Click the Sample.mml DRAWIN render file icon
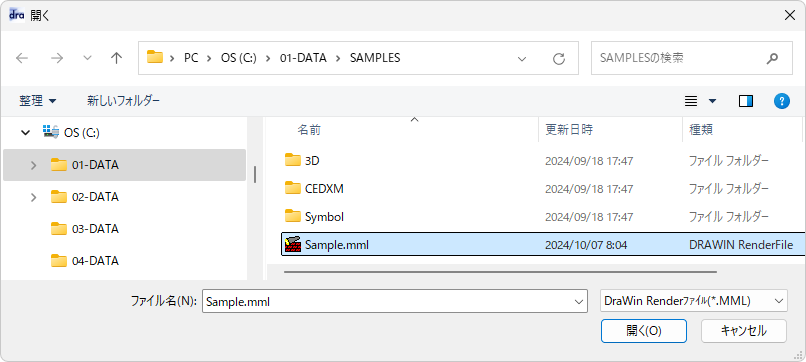The height and width of the screenshot is (362, 806). pos(292,245)
